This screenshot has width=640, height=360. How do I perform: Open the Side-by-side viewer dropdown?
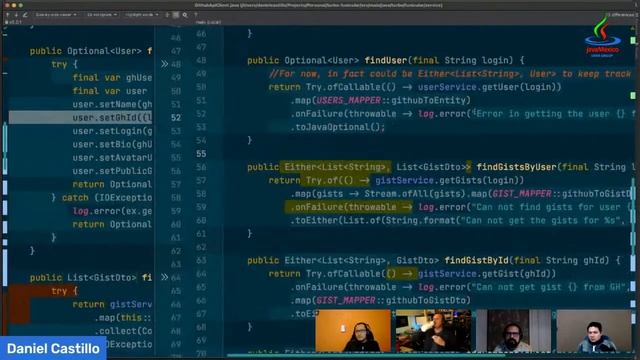[56, 15]
